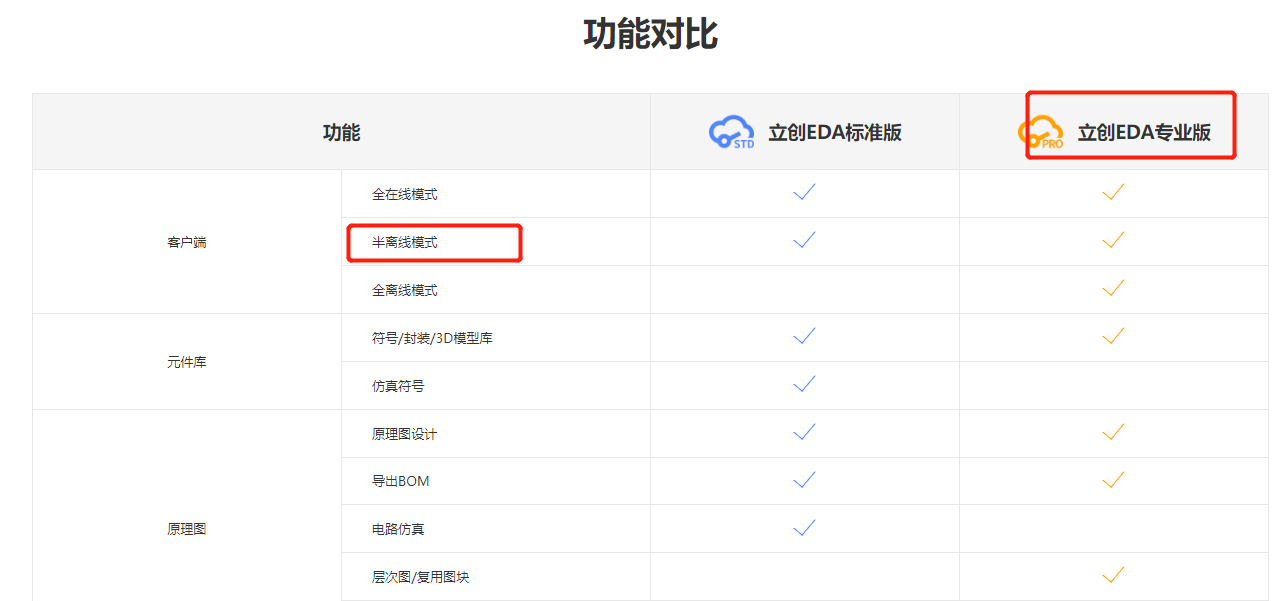Click the 客户端 category cell
The image size is (1282, 601).
tap(187, 242)
